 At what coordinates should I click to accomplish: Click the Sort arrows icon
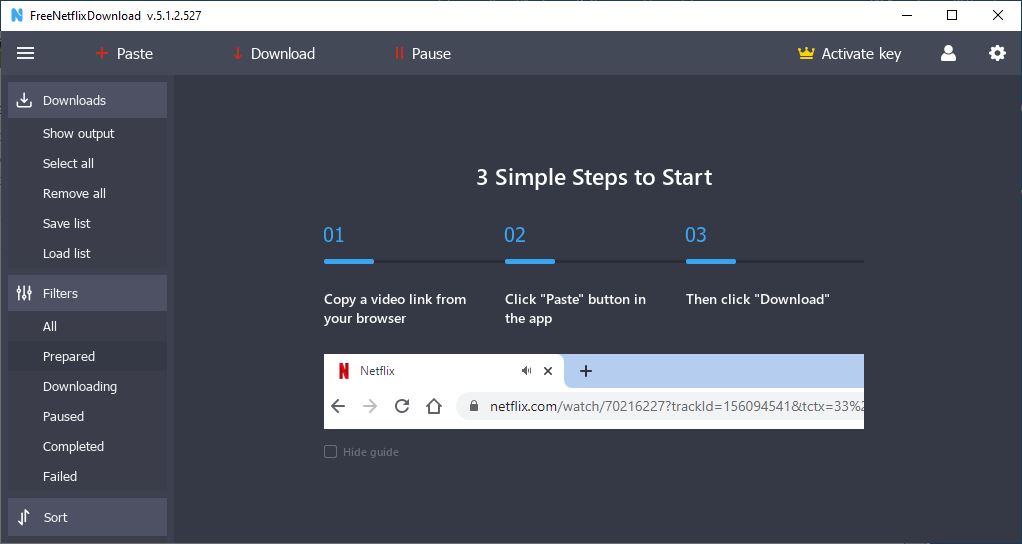pos(24,517)
